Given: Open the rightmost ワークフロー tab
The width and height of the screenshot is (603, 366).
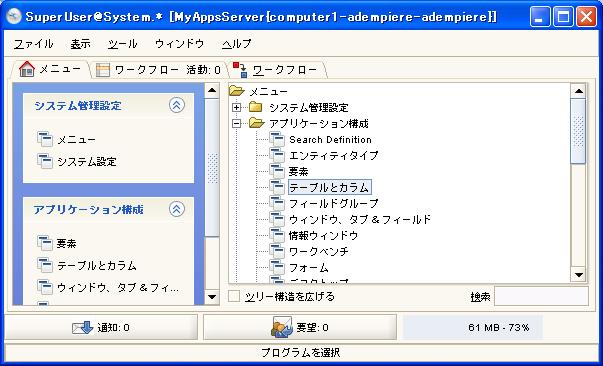Looking at the screenshot, I should point(278,70).
